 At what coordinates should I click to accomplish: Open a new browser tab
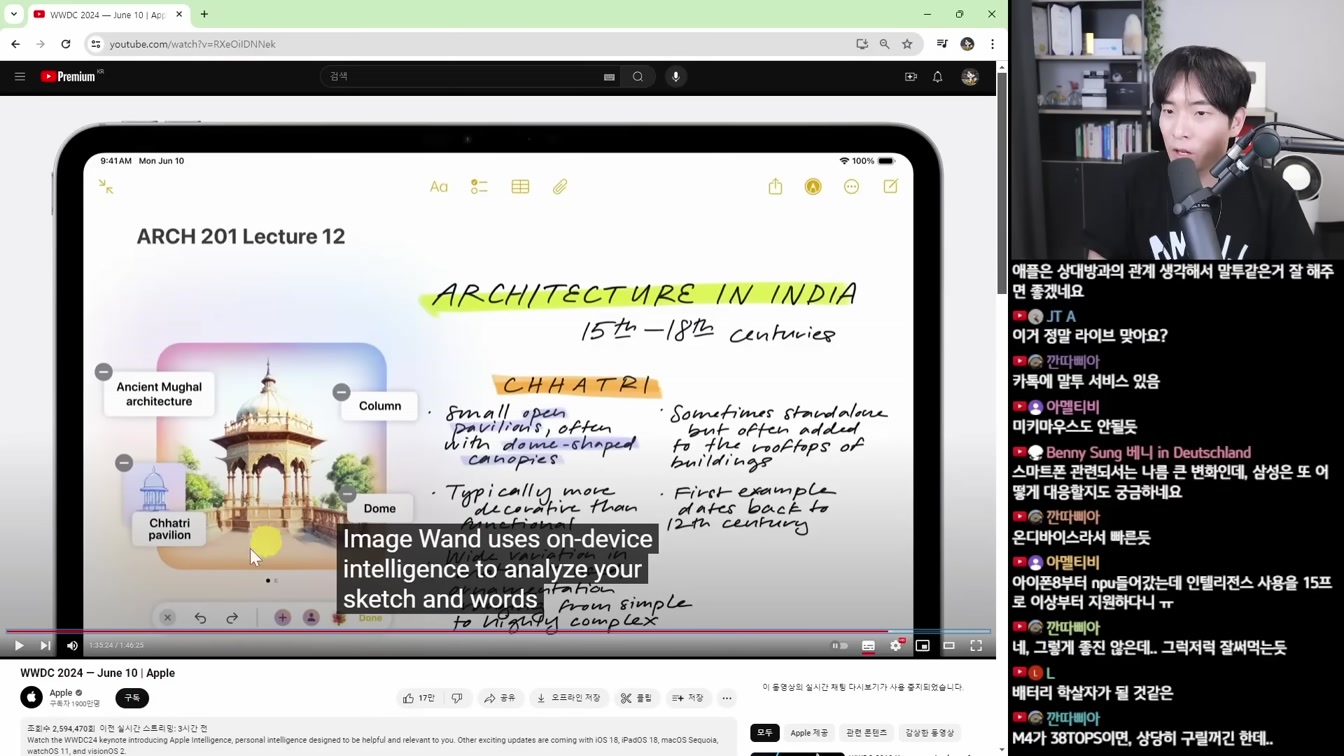click(x=204, y=14)
